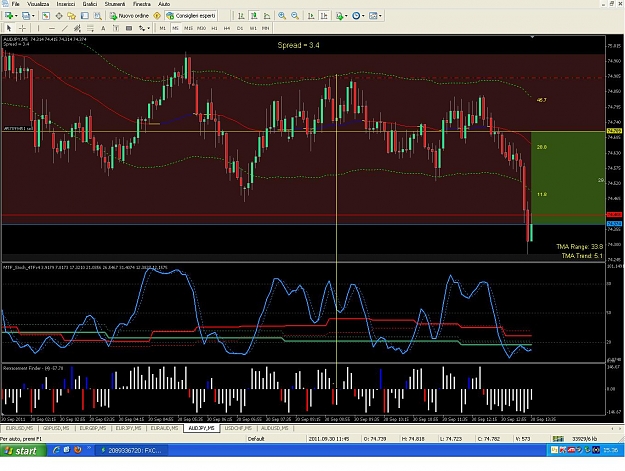Open the Navigator panel
The width and height of the screenshot is (625, 471).
click(72, 16)
